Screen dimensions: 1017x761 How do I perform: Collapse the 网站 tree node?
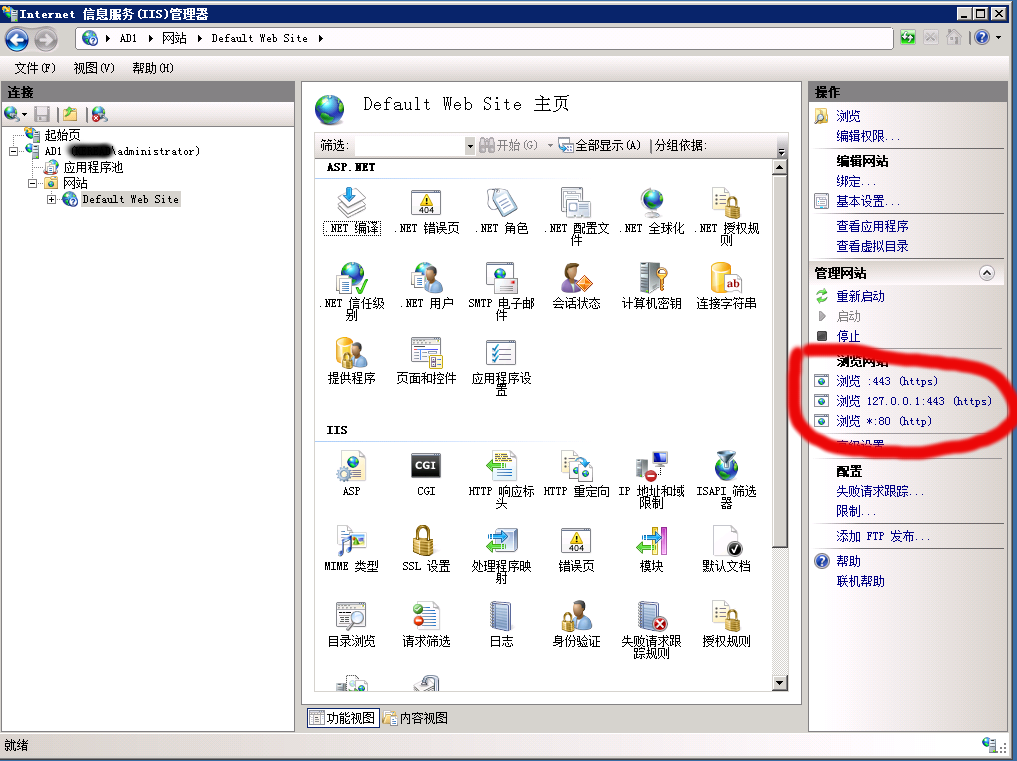33,184
